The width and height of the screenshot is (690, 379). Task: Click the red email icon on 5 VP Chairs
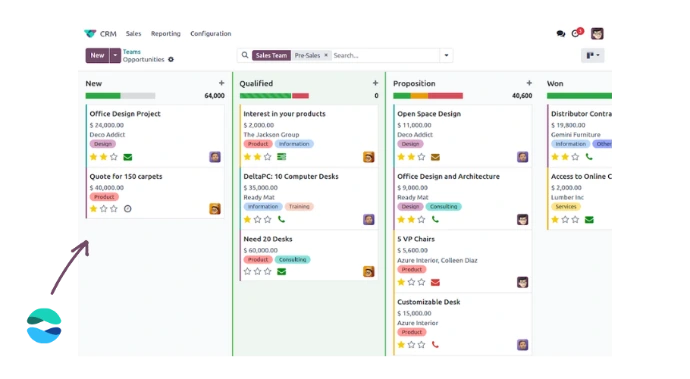pos(435,282)
